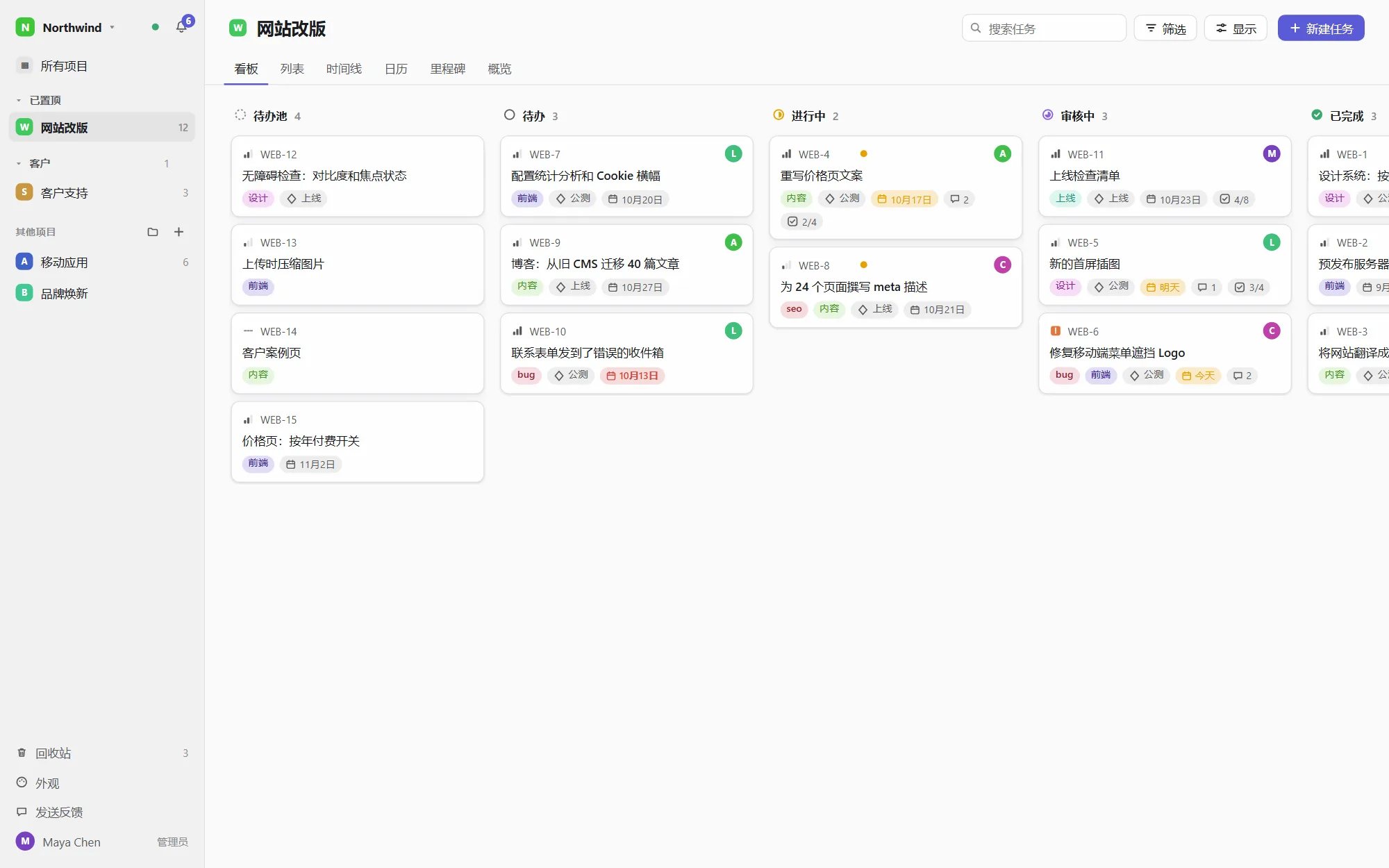1389x868 pixels.
Task: Click the 设计 label on WEB-12 card
Action: (x=258, y=199)
